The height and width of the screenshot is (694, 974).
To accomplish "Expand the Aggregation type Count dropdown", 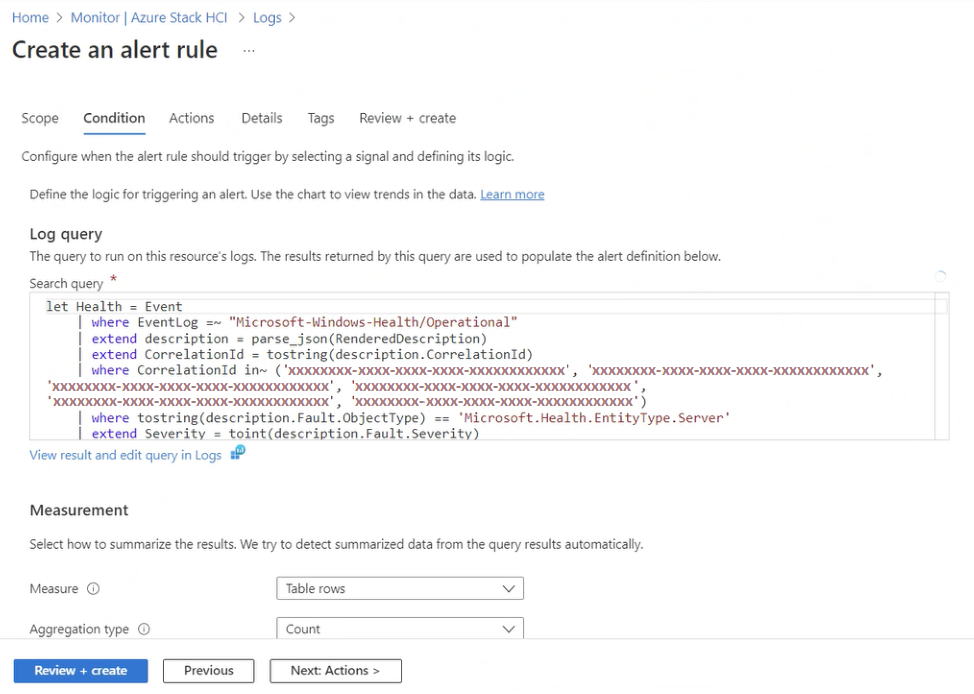I will [400, 629].
